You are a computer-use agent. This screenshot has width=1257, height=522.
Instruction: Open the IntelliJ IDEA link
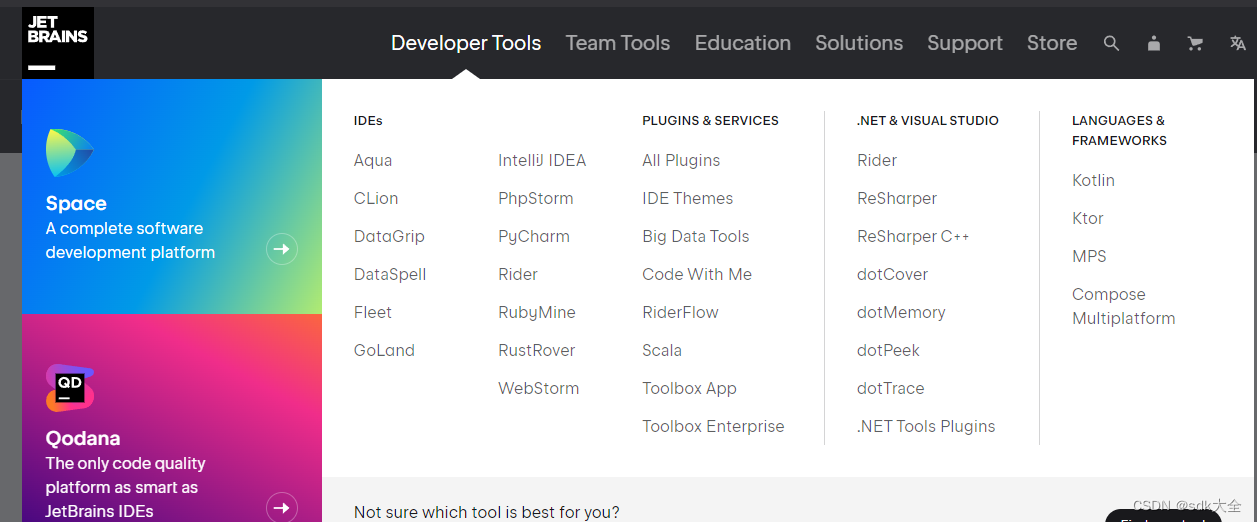(542, 160)
